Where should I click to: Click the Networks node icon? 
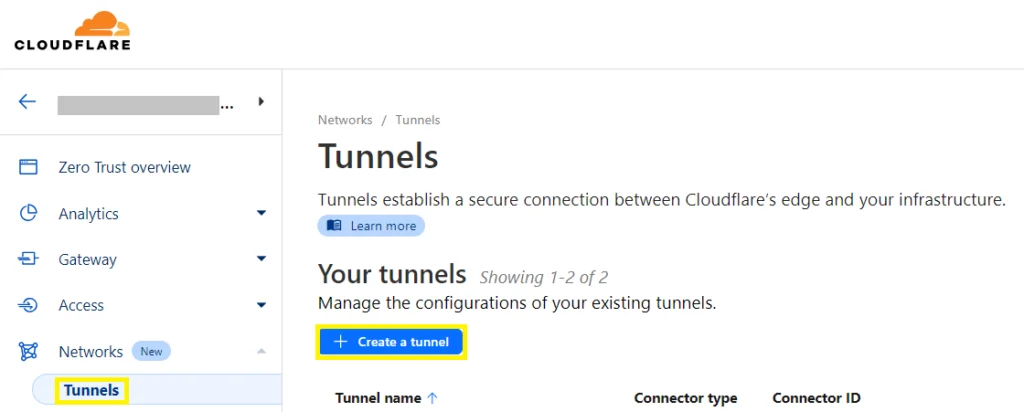28,351
